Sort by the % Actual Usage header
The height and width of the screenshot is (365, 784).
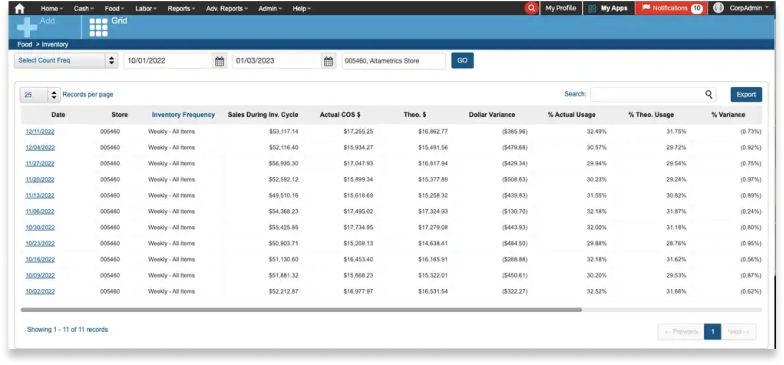[572, 114]
